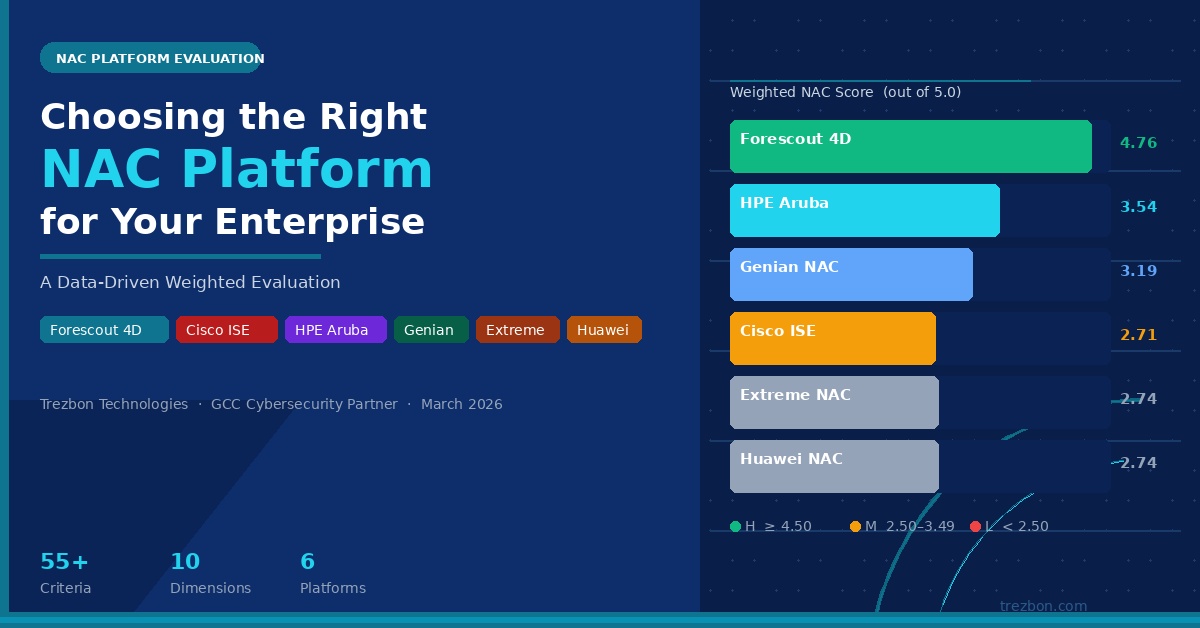This screenshot has height=628, width=1200.
Task: Select the Huawei platform chip
Action: point(604,329)
